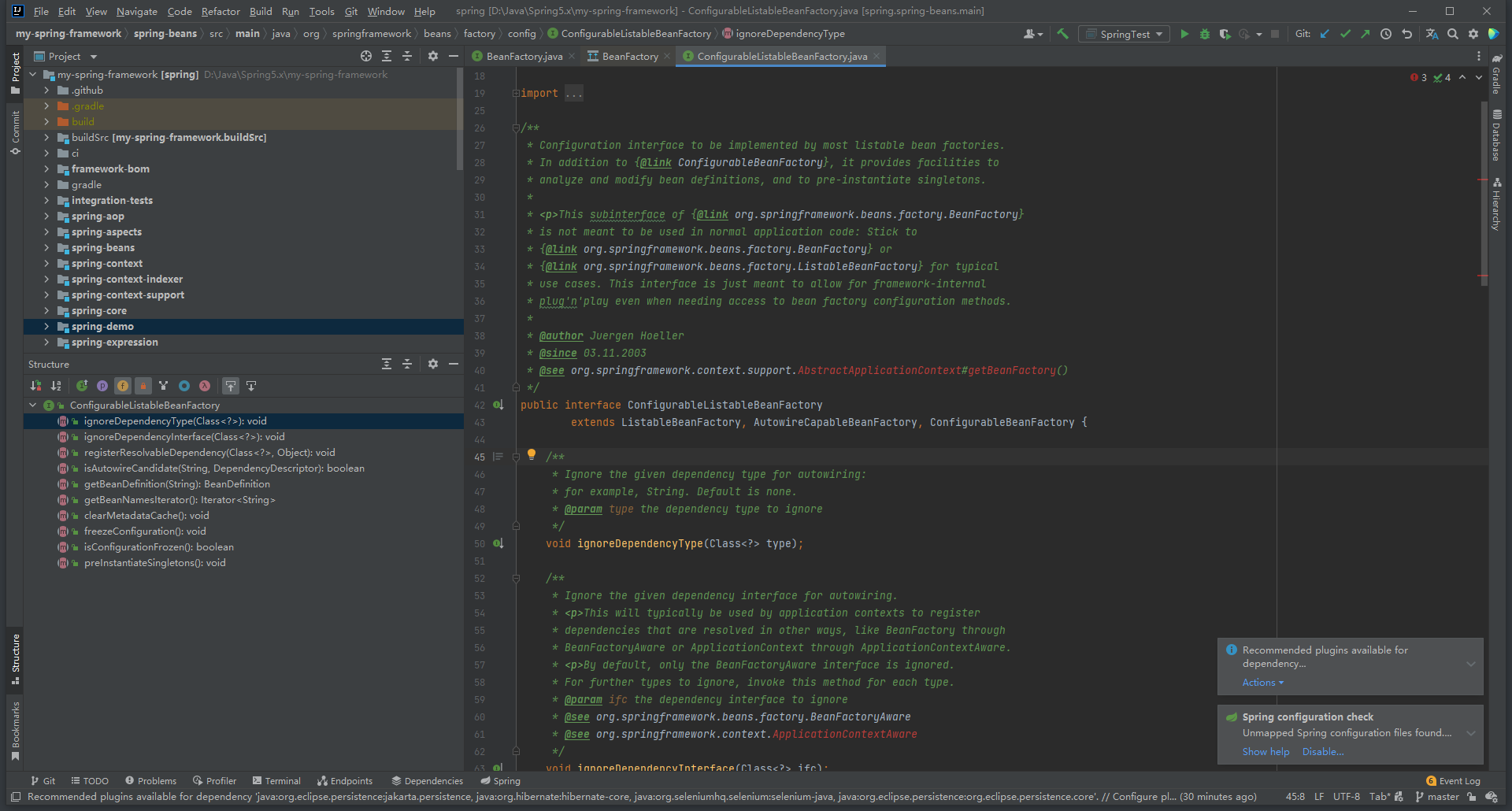The width and height of the screenshot is (1512, 811).
Task: Expand the folded import block
Action: [x=573, y=93]
